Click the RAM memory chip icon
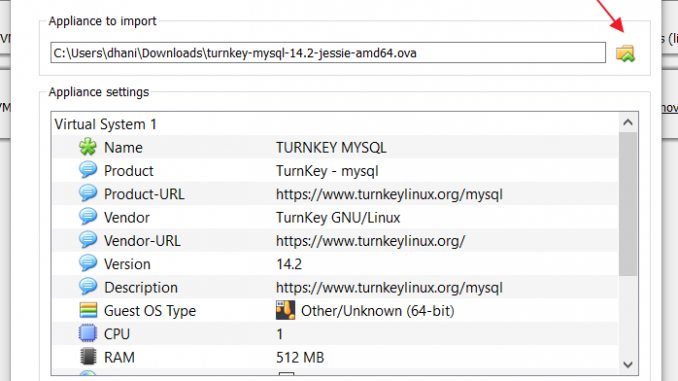This screenshot has width=678, height=381. click(88, 357)
